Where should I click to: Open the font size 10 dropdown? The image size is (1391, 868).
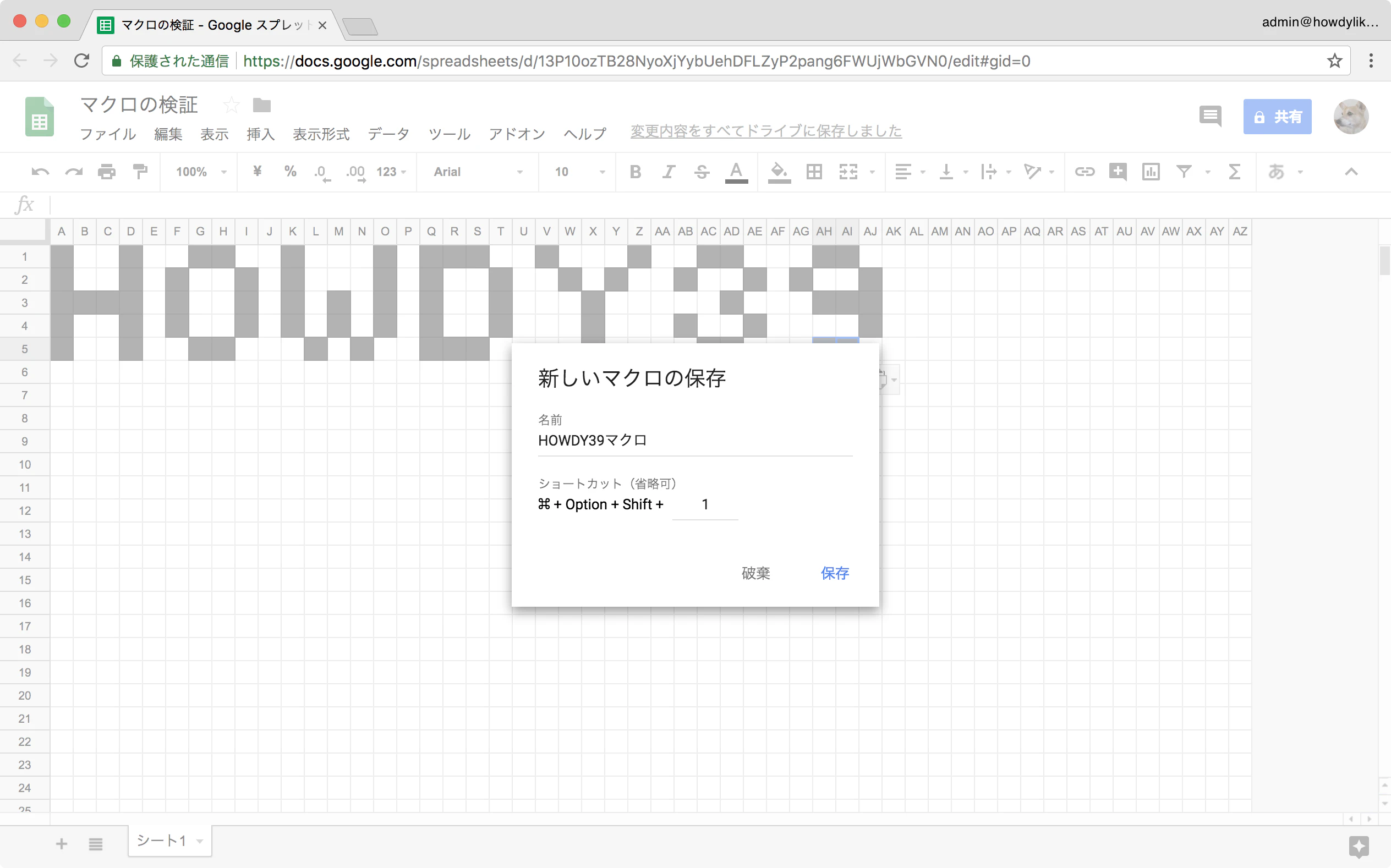(580, 172)
